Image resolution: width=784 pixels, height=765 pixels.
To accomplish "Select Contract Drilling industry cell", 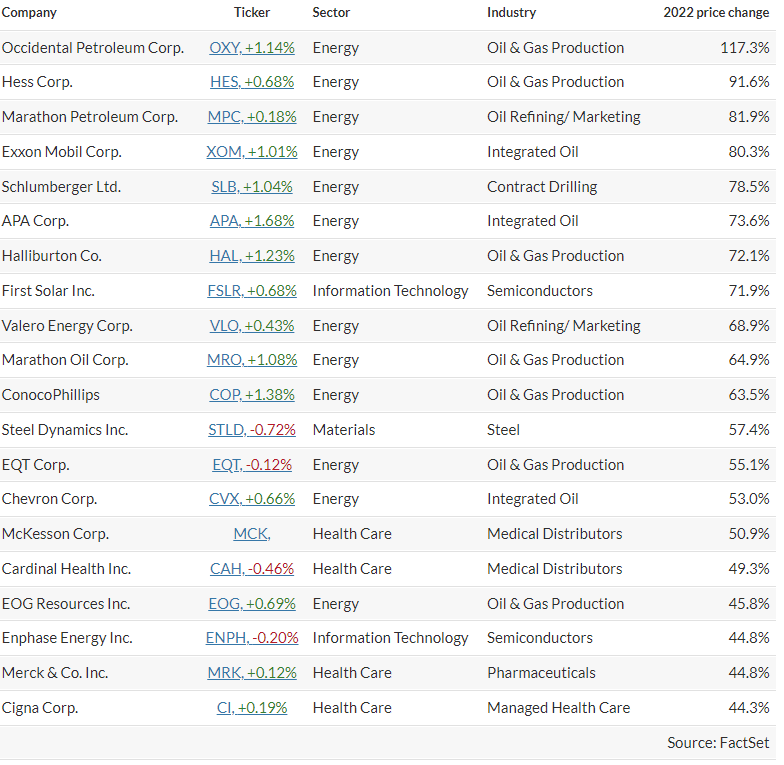I will (542, 187).
